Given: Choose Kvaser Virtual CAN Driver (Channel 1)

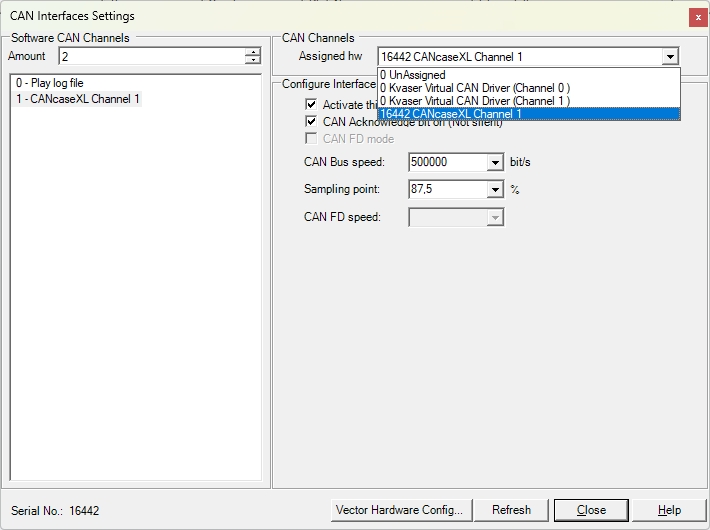Looking at the screenshot, I should point(528,101).
